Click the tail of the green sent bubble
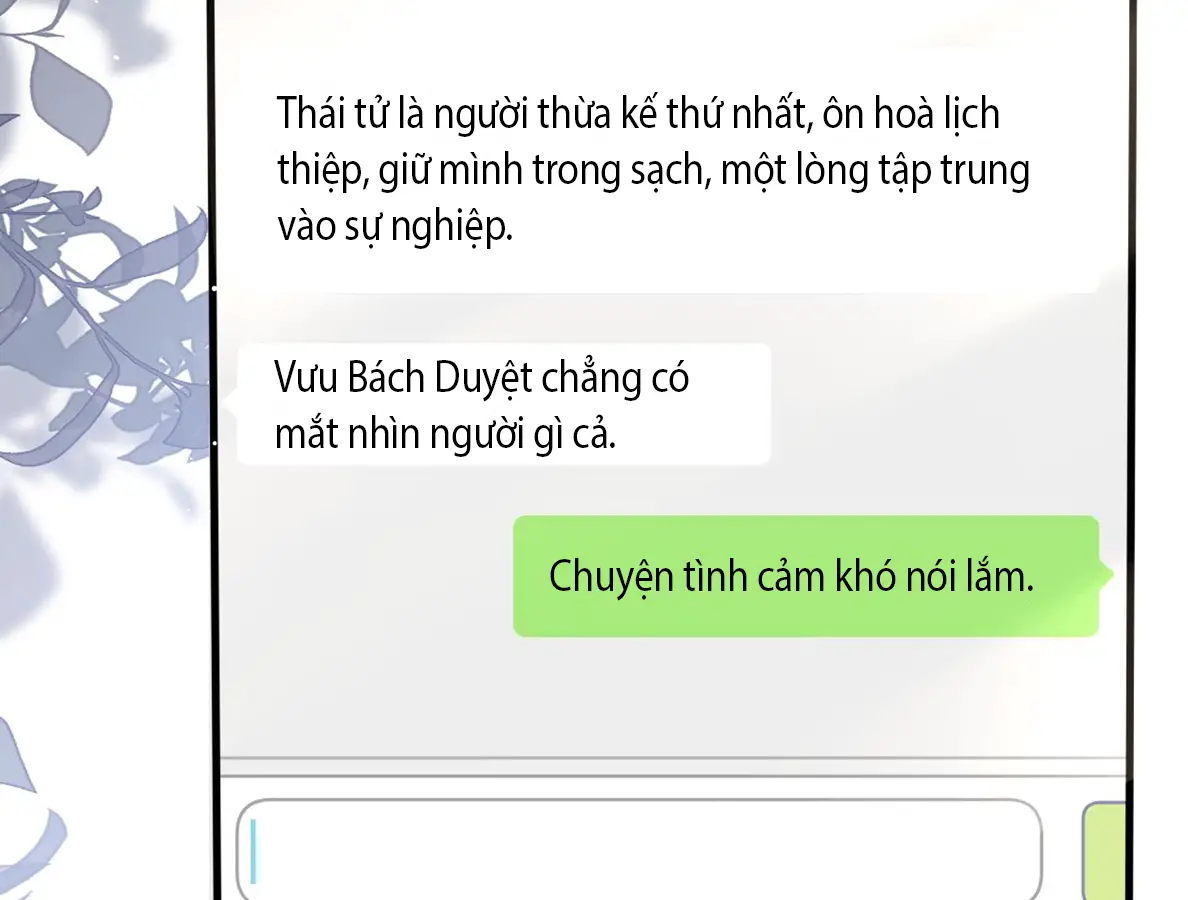The height and width of the screenshot is (900, 1188). click(x=1106, y=574)
